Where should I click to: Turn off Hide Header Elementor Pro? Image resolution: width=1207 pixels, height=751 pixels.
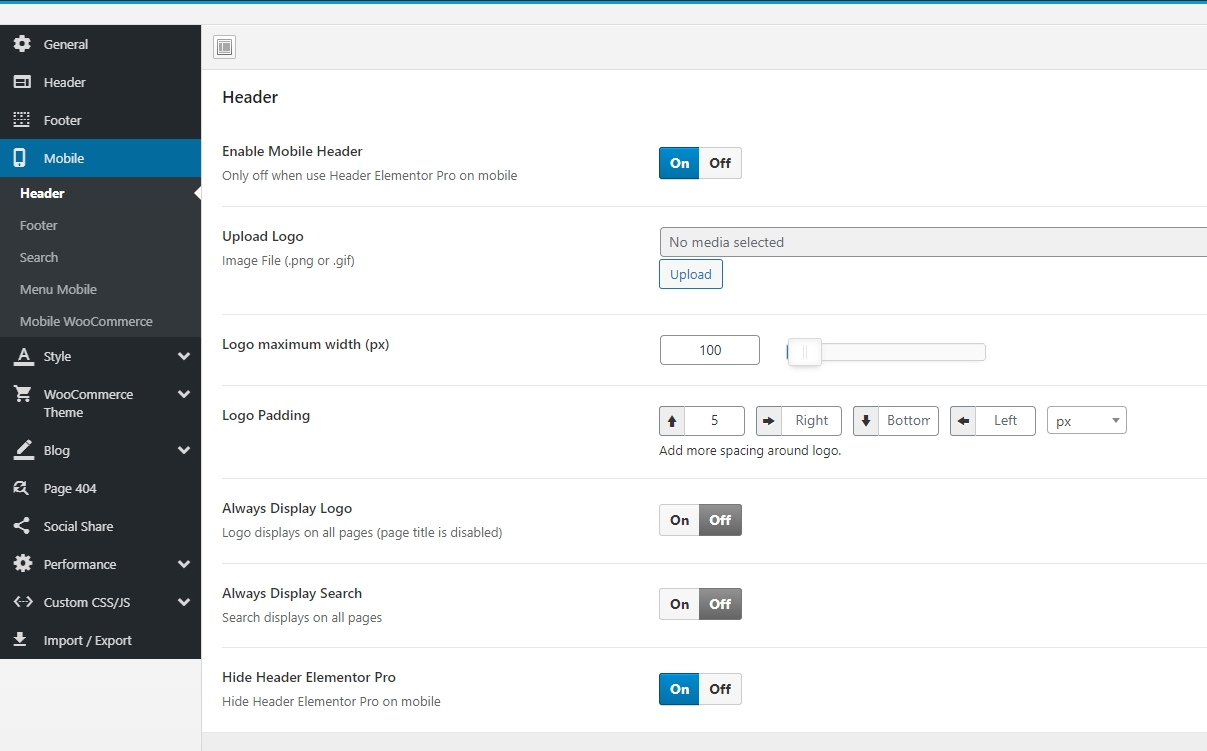click(720, 689)
